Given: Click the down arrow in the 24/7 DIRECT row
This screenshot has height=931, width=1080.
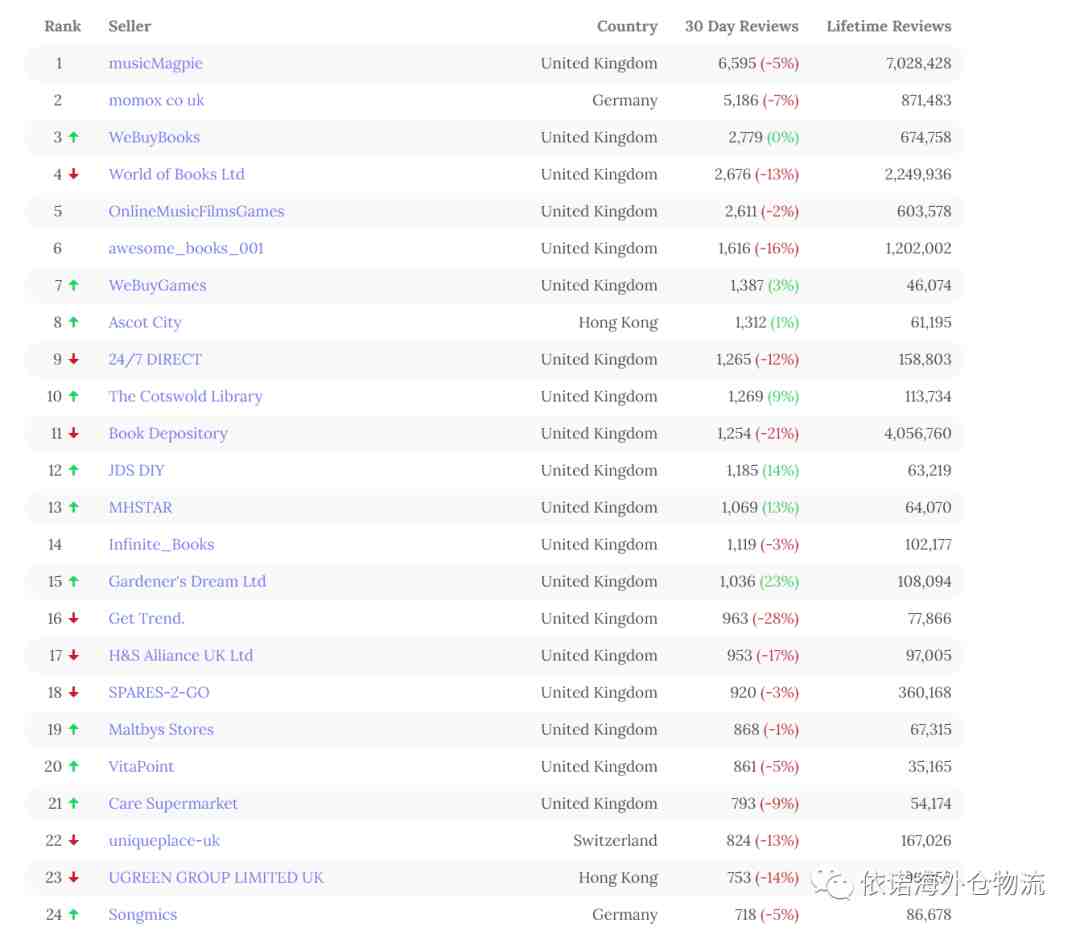Looking at the screenshot, I should click(74, 359).
